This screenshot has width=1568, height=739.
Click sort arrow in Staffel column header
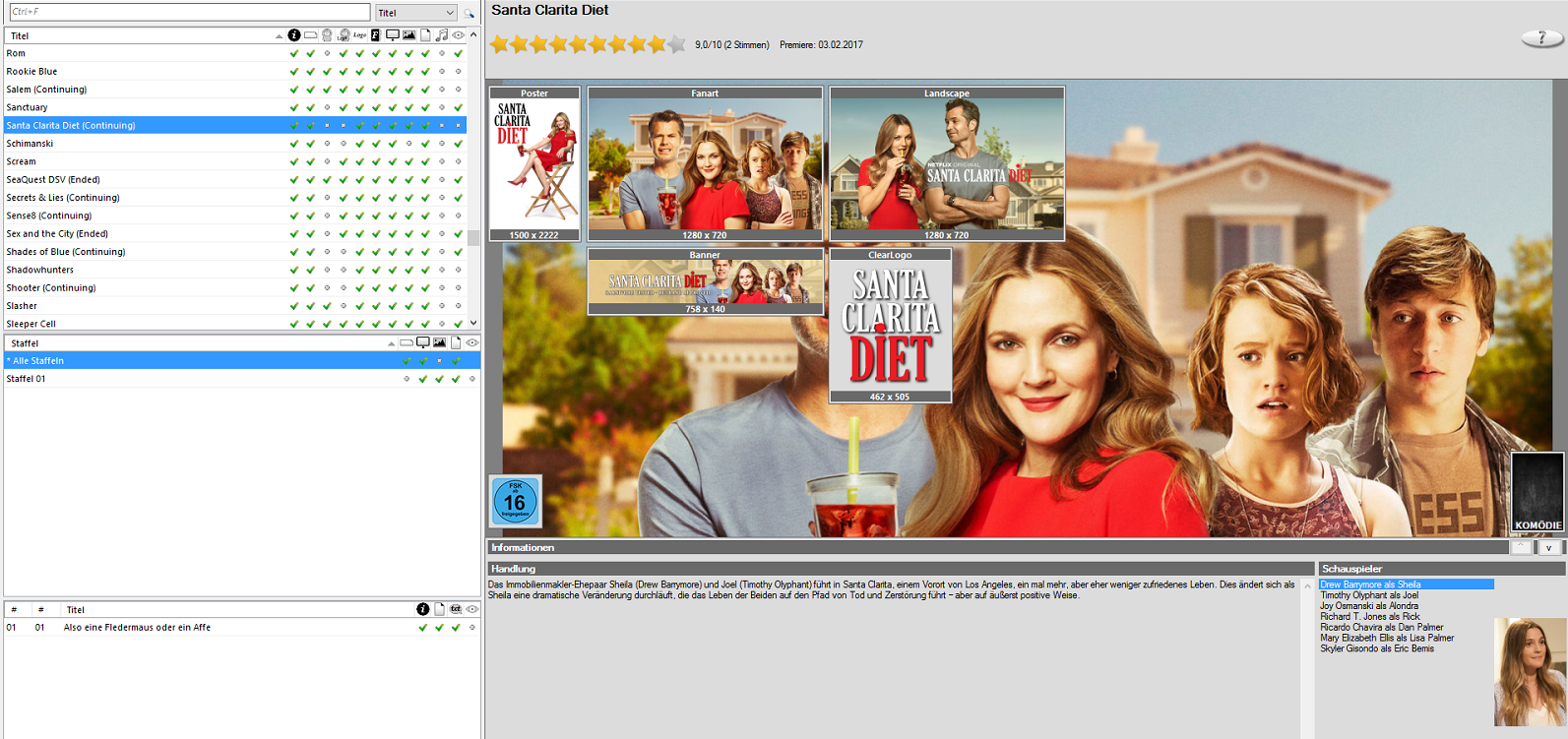(x=391, y=343)
